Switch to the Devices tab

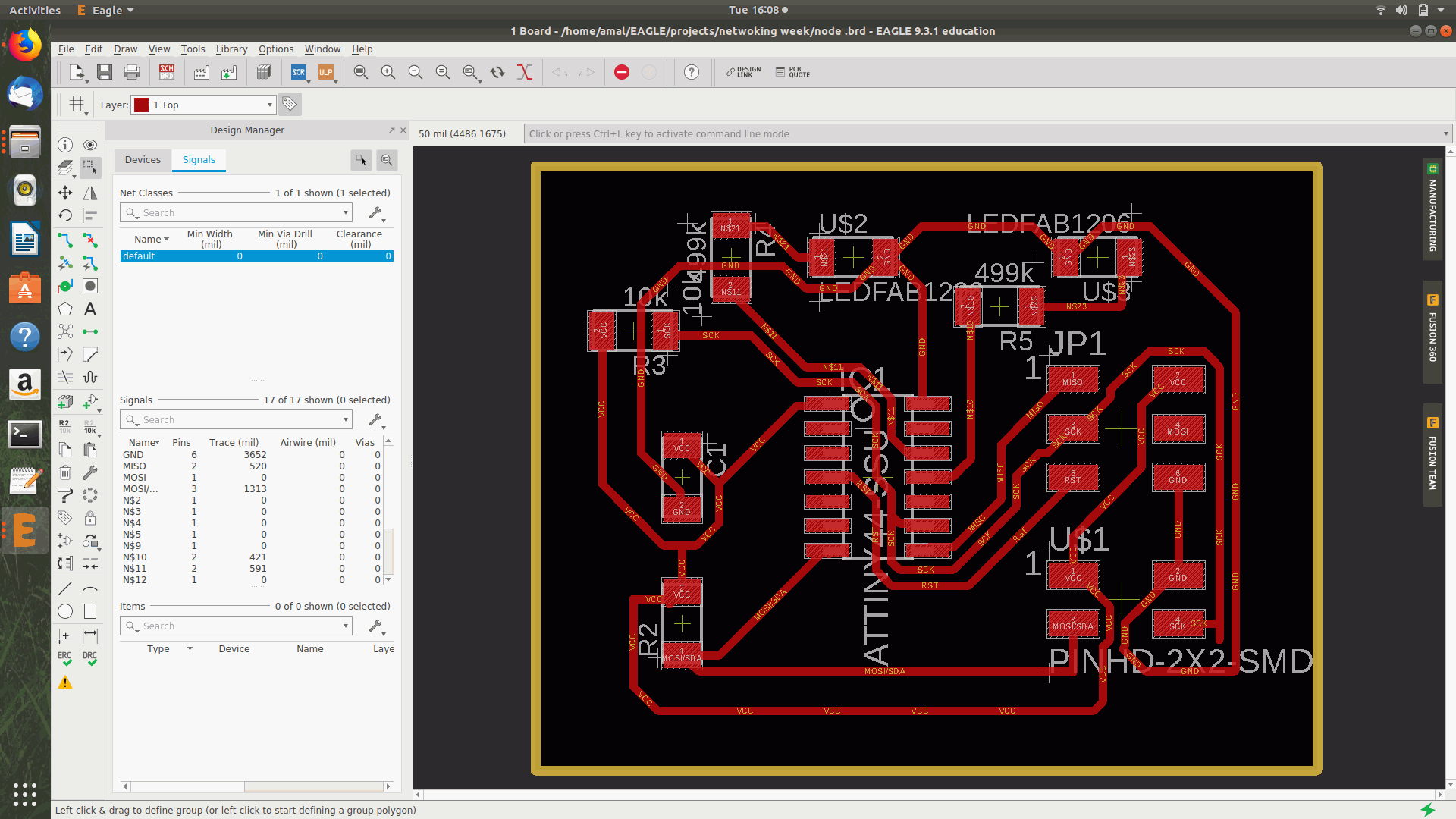[143, 160]
